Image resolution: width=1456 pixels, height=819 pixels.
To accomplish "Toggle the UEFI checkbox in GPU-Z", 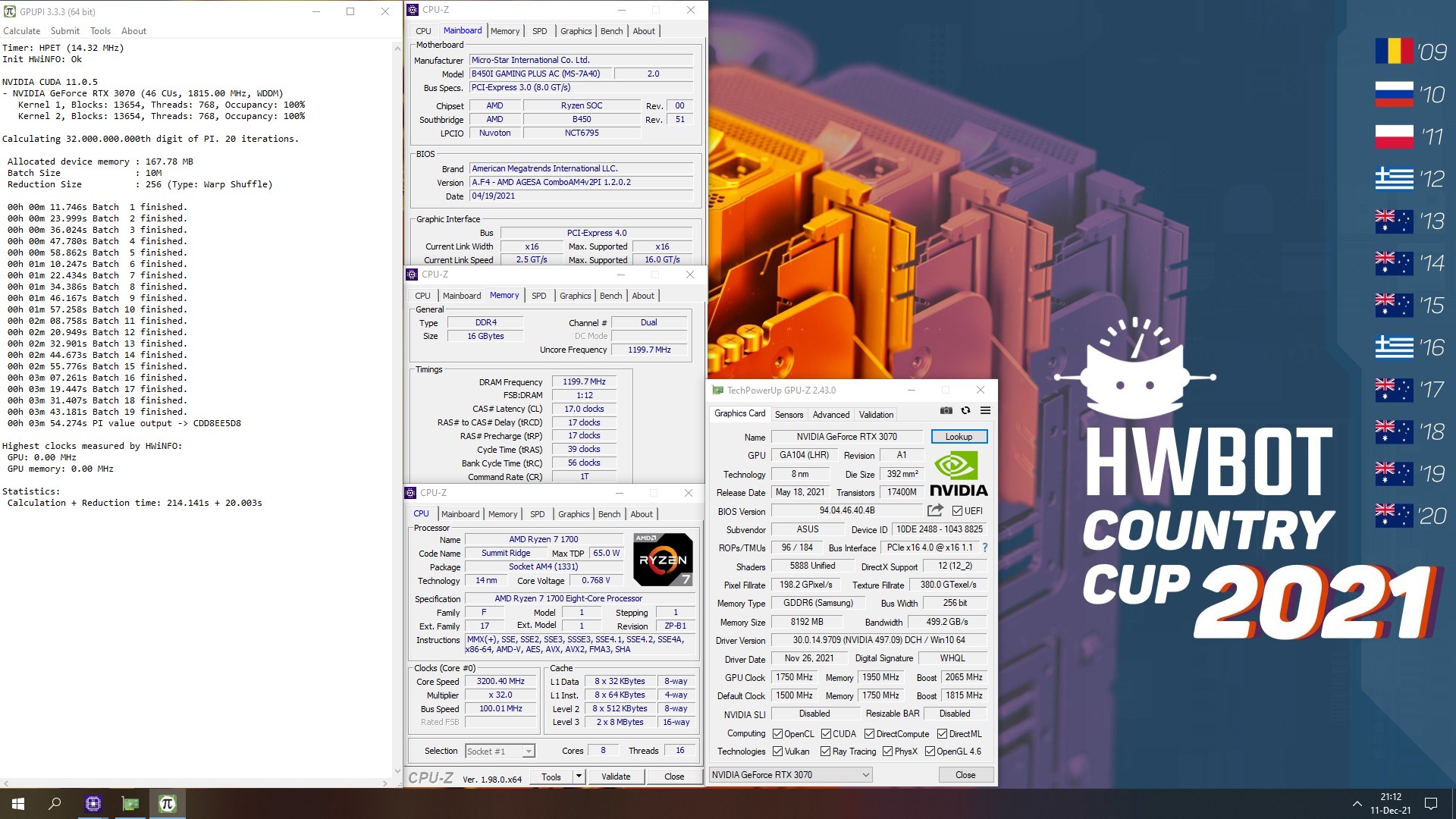I will (x=957, y=511).
